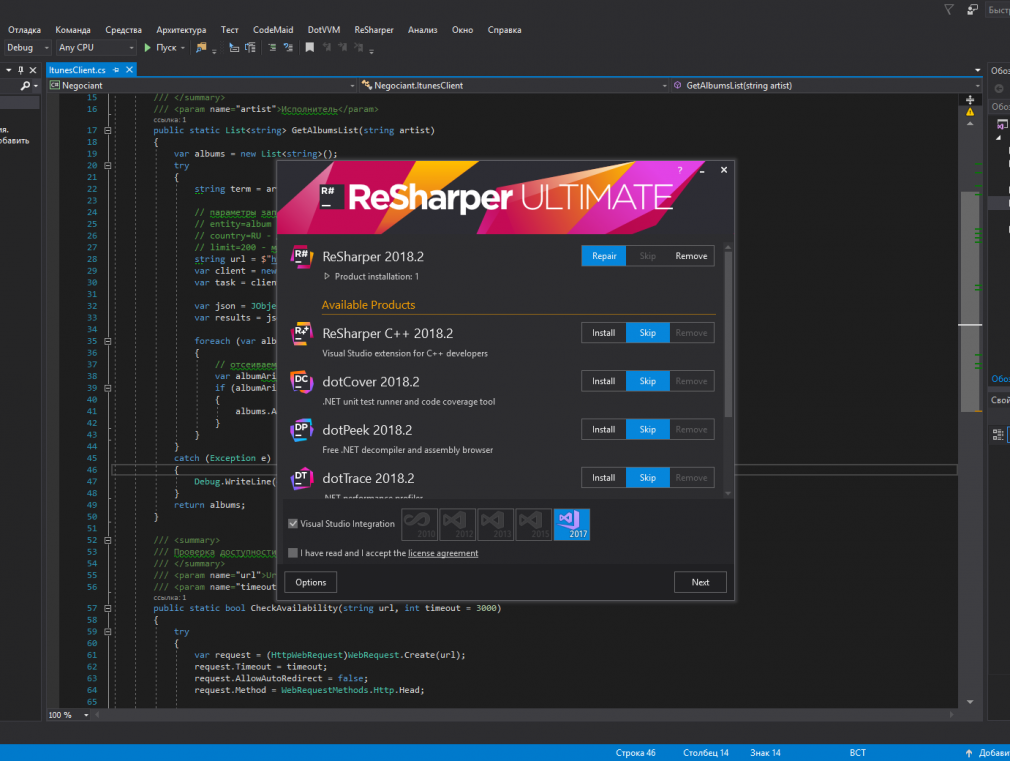The height and width of the screenshot is (761, 1010).
Task: Open the Negociant.ItunesClient class dropdown
Action: coord(514,85)
